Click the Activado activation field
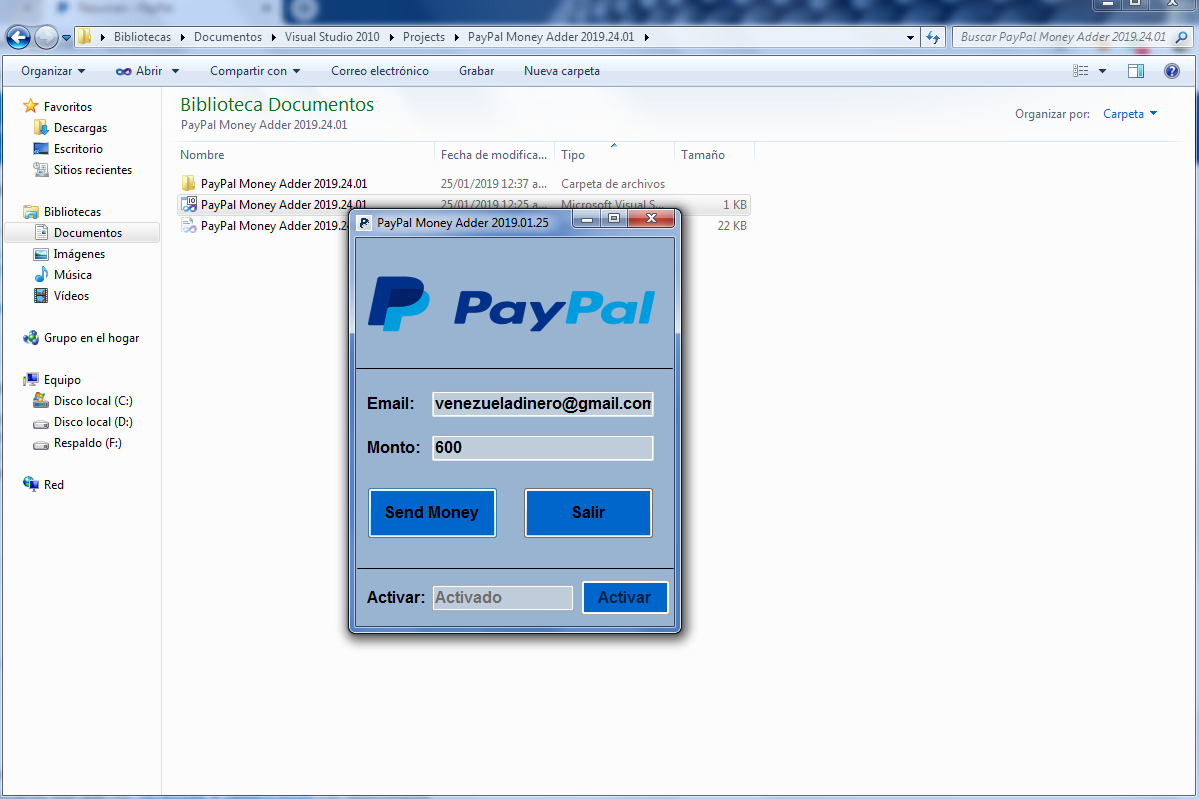 point(502,598)
